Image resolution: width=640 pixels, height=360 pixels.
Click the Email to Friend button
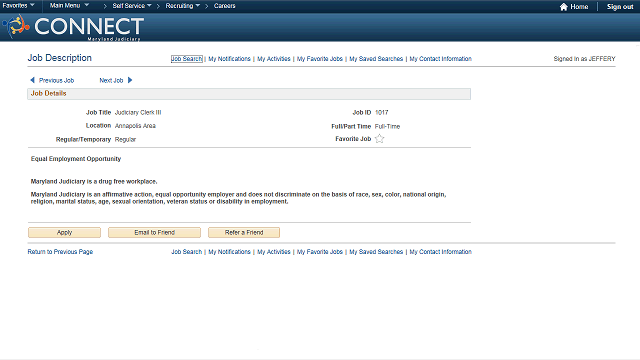154,232
